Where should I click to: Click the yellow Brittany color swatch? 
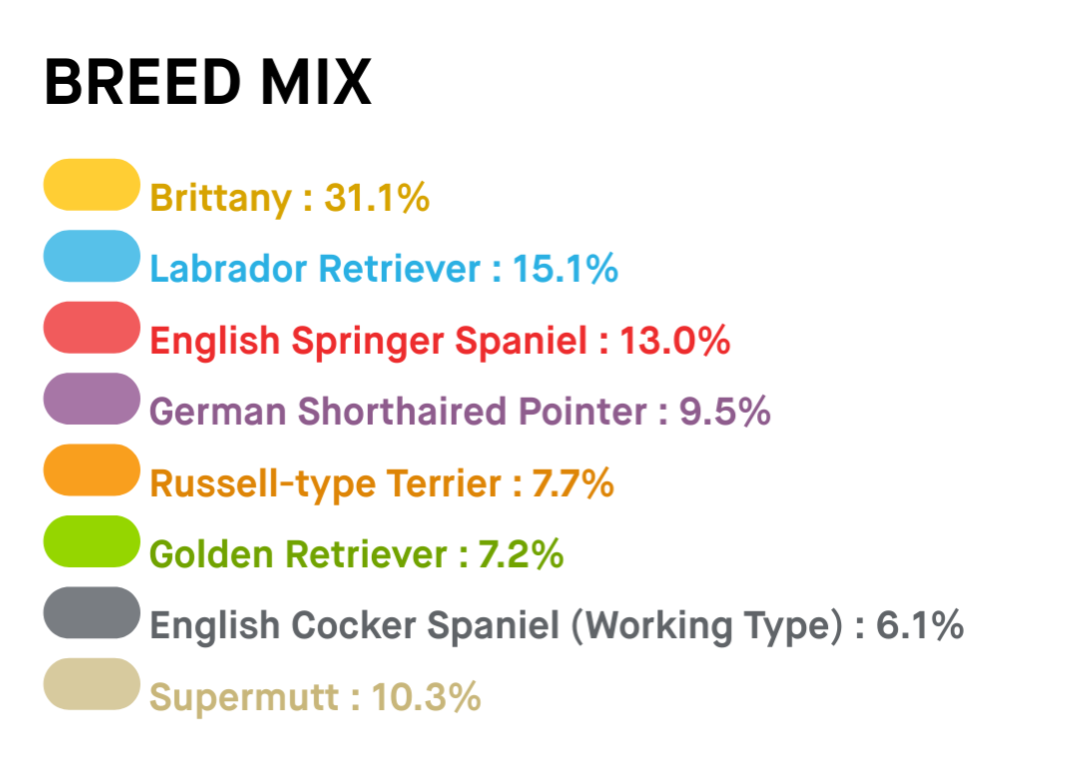[x=91, y=185]
